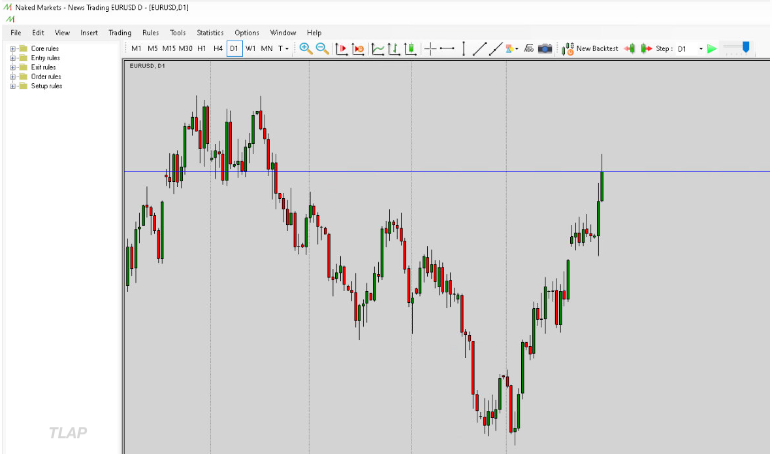Switch to bar chart display
The height and width of the screenshot is (456, 772).
[394, 49]
